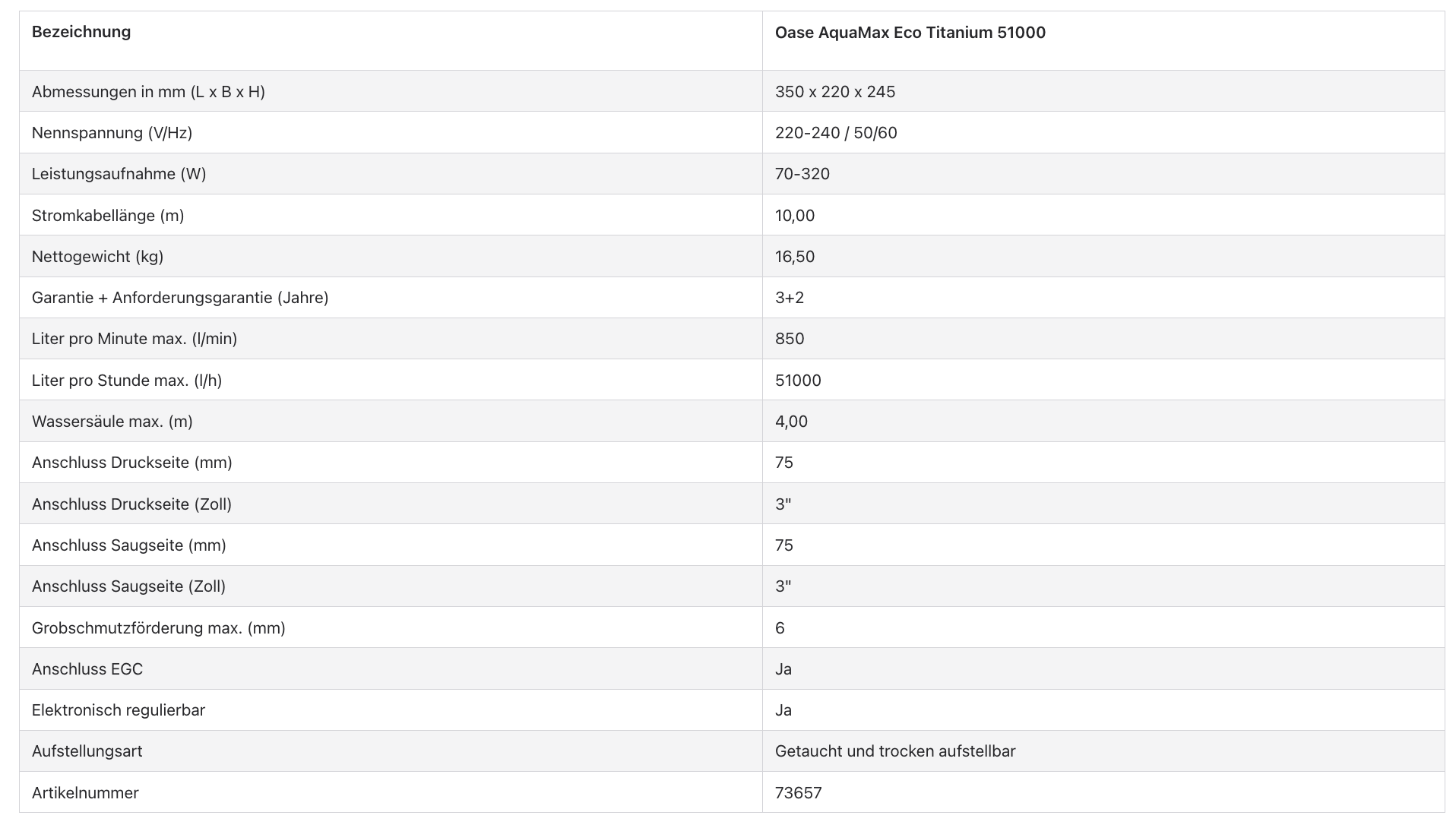Click the Stromkabellänge (m) label
The image size is (1456, 828).
tap(108, 216)
